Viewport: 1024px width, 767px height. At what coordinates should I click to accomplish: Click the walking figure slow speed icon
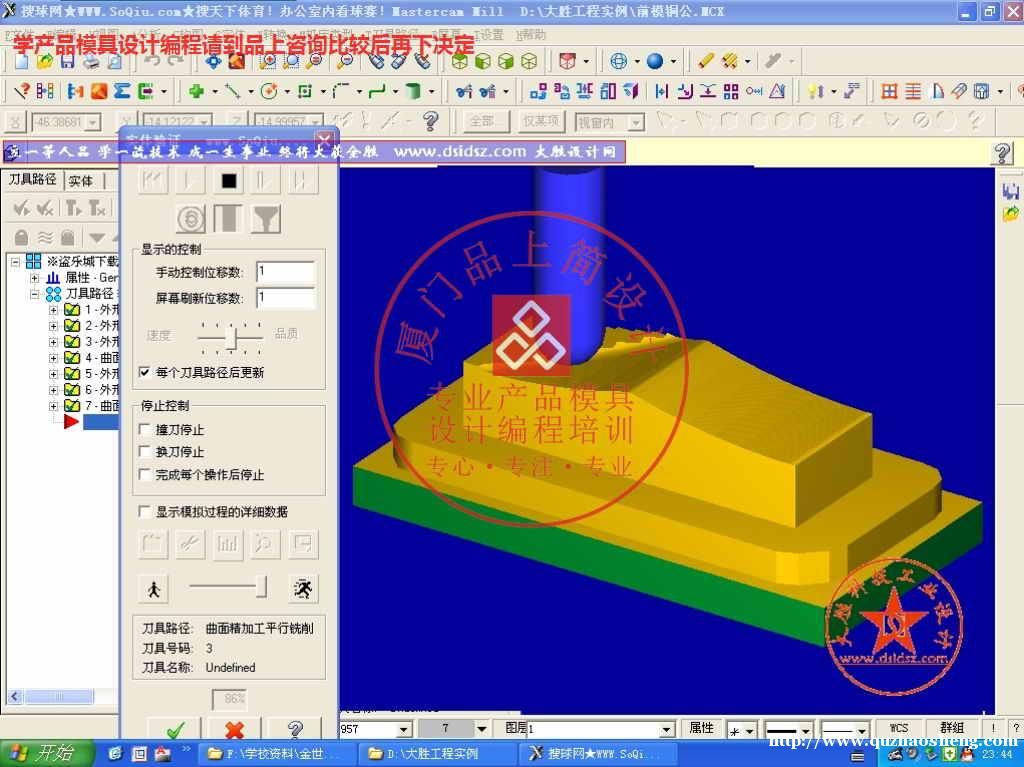pos(154,589)
